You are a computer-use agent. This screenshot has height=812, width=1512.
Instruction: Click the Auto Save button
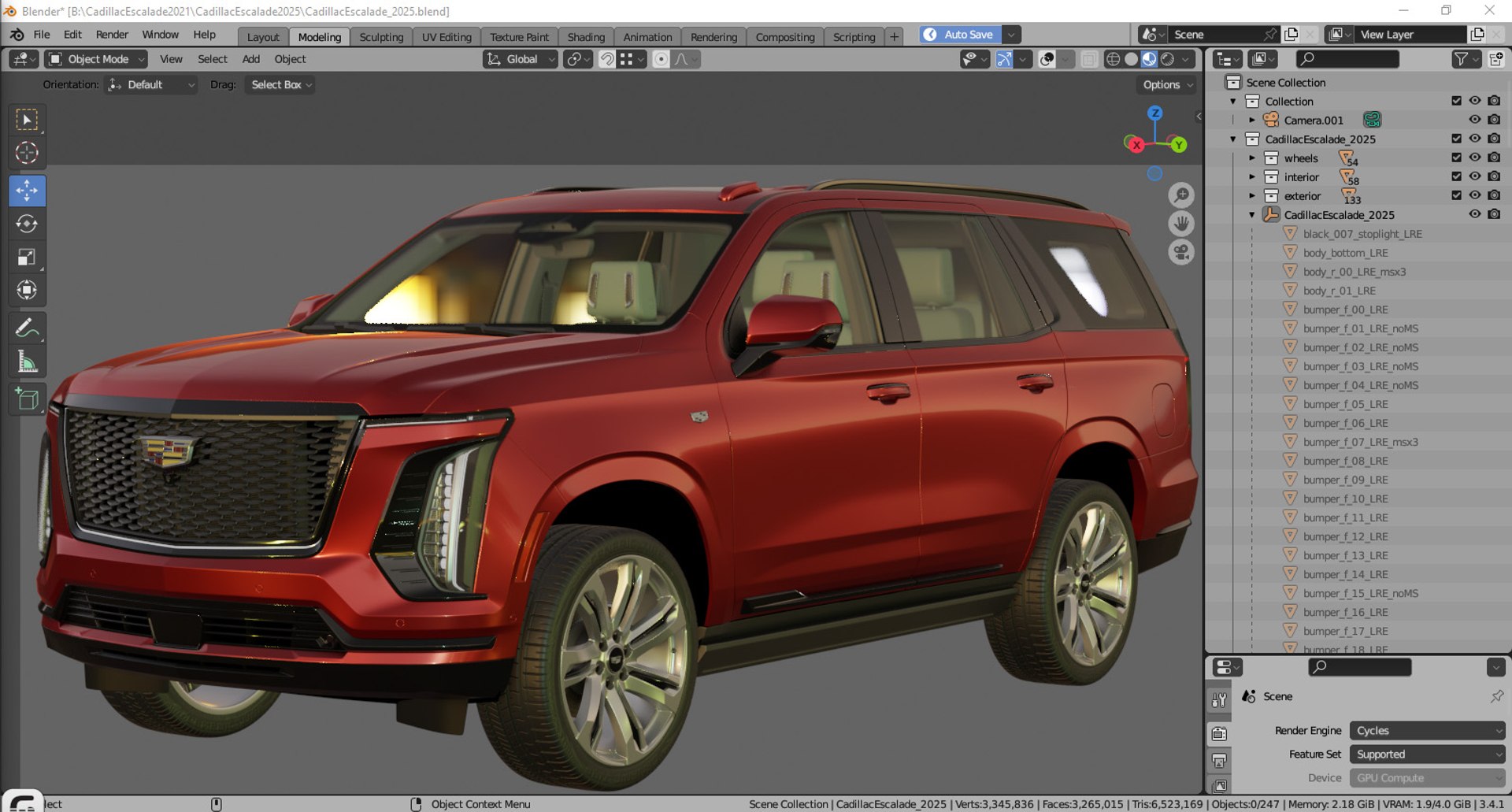tap(961, 35)
